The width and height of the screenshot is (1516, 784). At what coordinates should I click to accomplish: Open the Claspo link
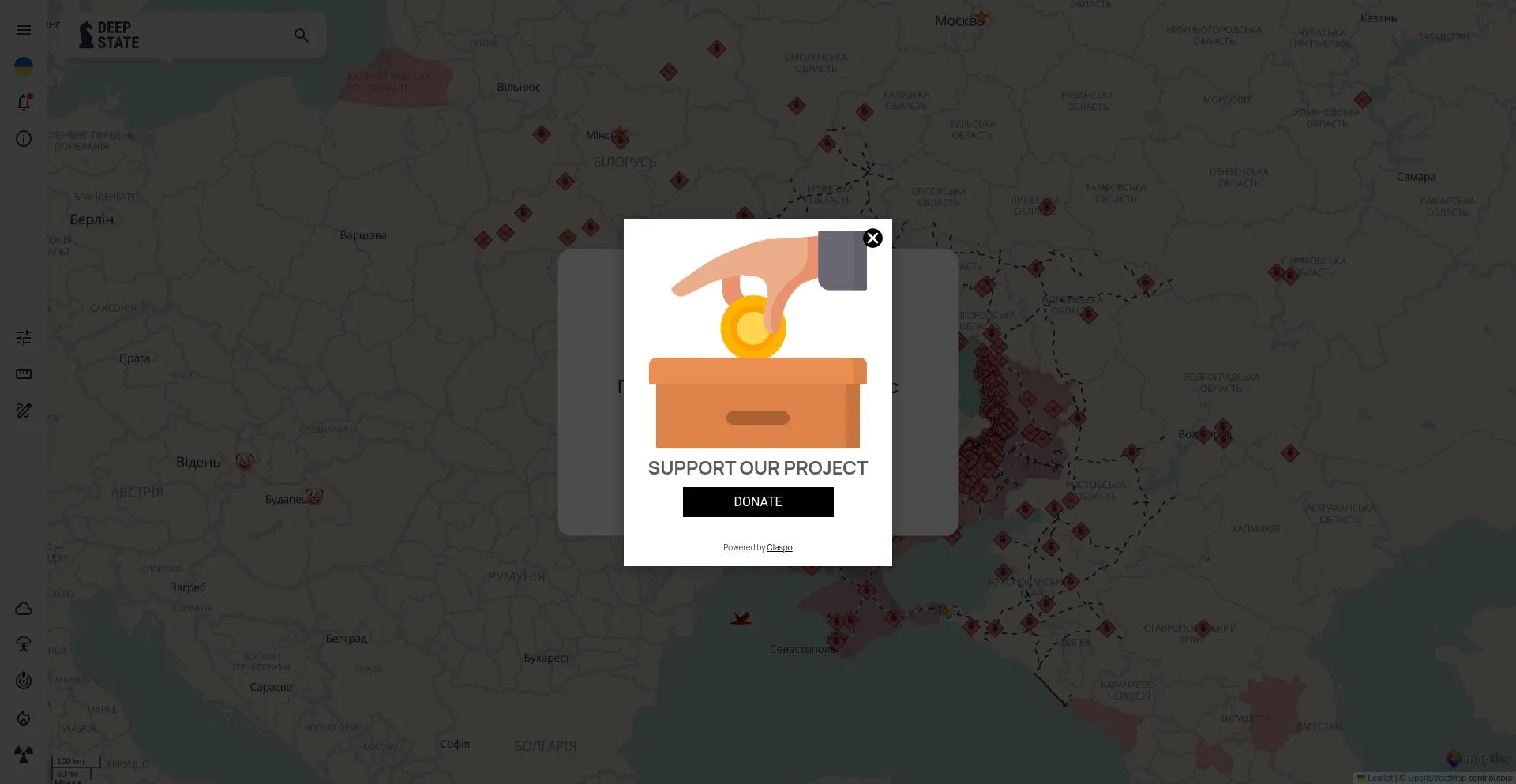click(x=779, y=547)
